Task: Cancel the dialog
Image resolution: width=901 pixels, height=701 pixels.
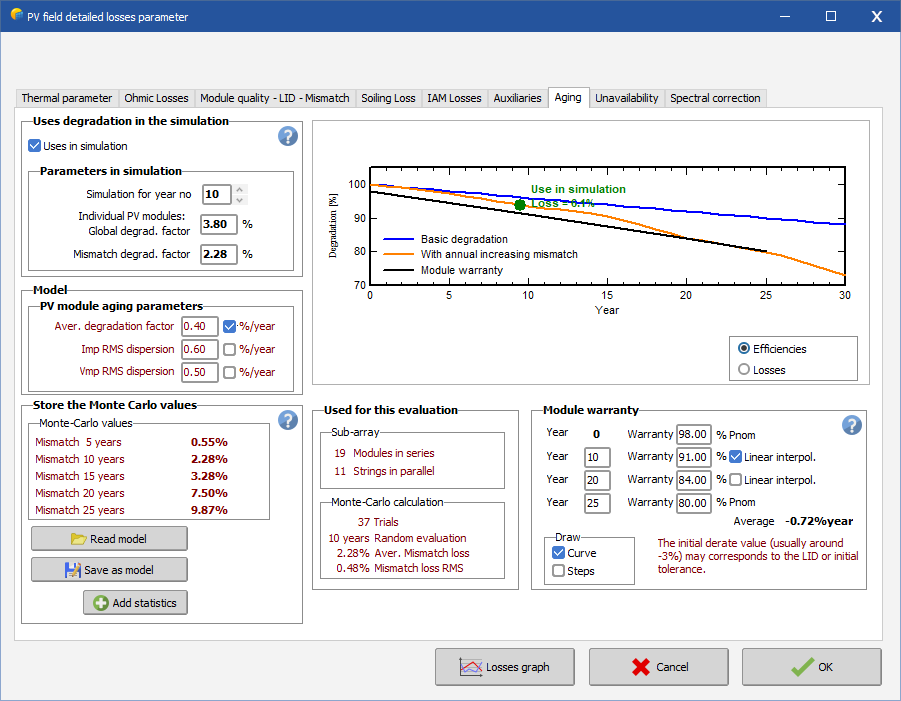Action: 659,667
